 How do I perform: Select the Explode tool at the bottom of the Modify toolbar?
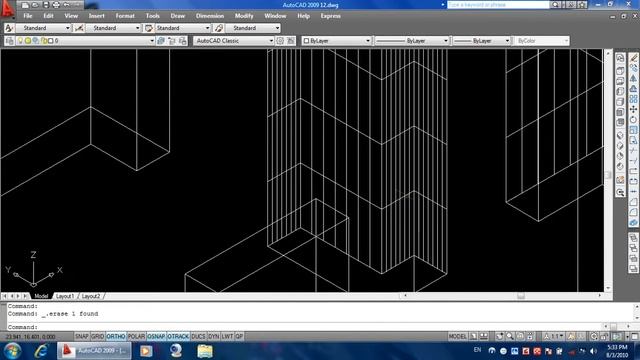tap(633, 222)
